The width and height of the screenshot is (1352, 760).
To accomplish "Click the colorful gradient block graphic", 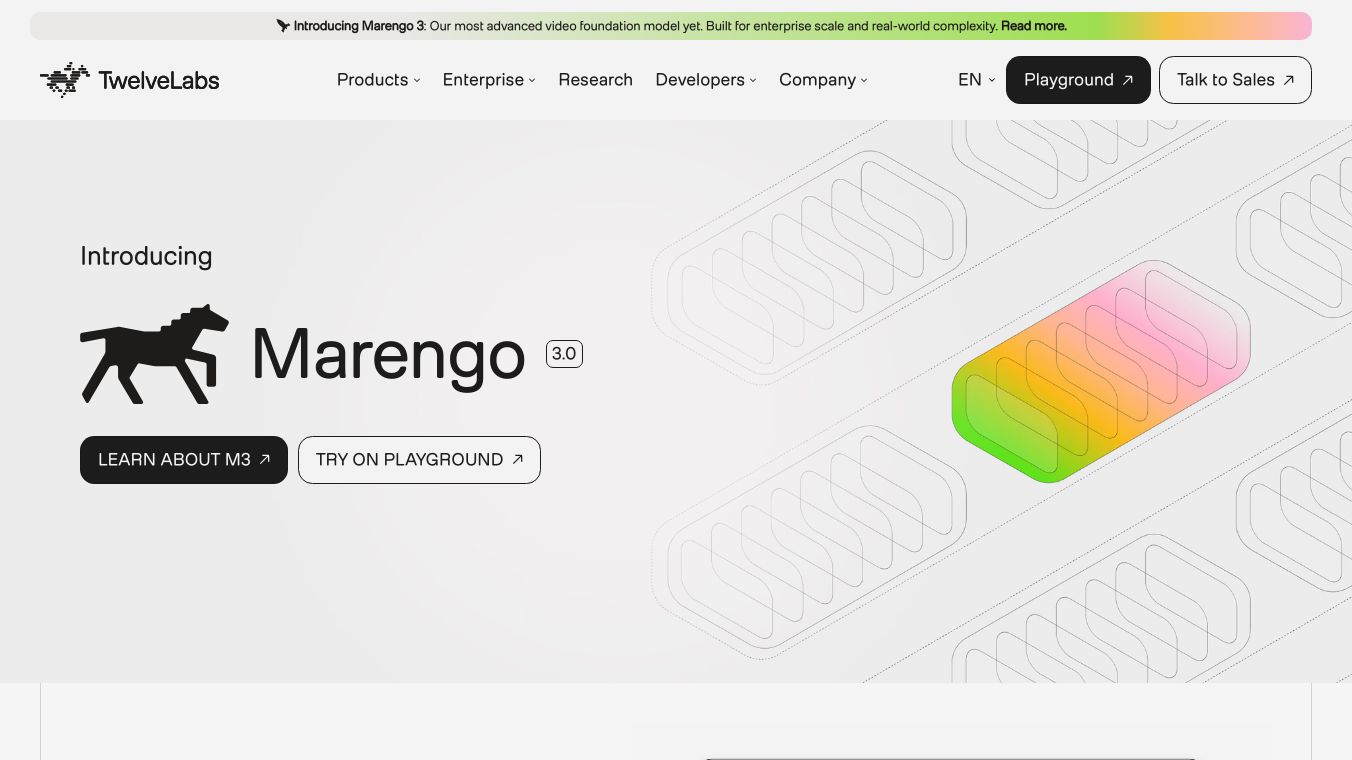I will (x=1101, y=372).
